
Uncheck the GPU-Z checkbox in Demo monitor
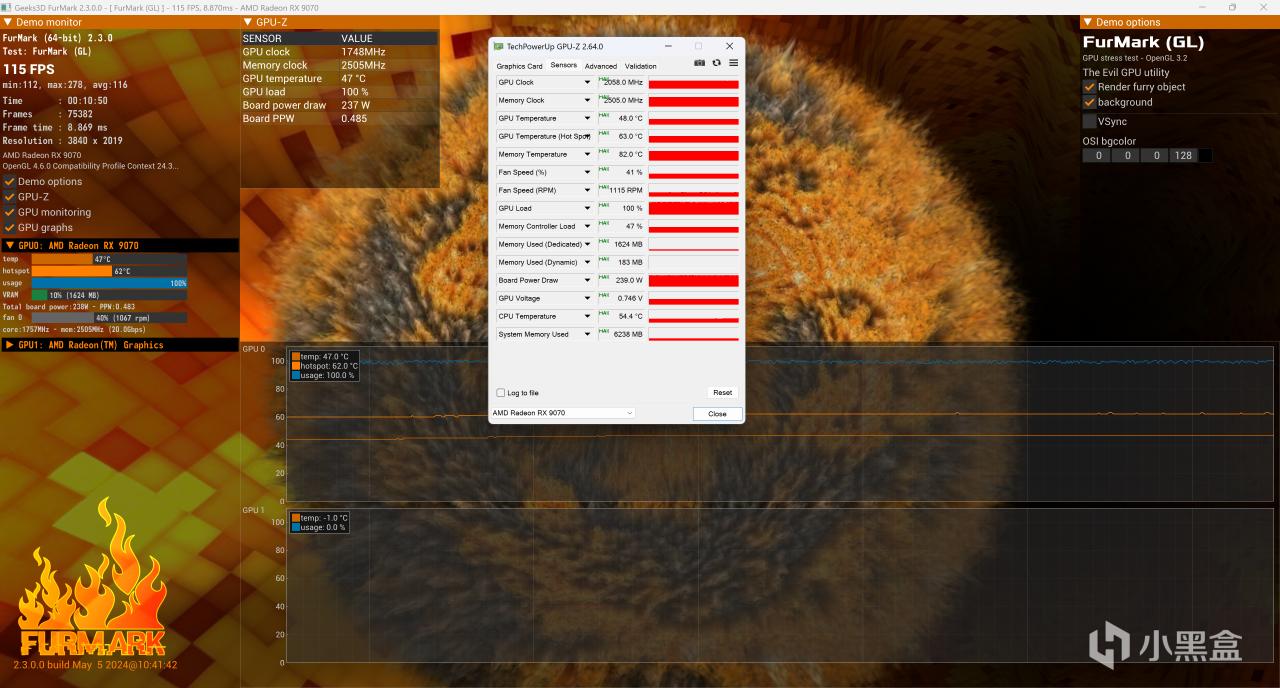pyautogui.click(x=9, y=197)
